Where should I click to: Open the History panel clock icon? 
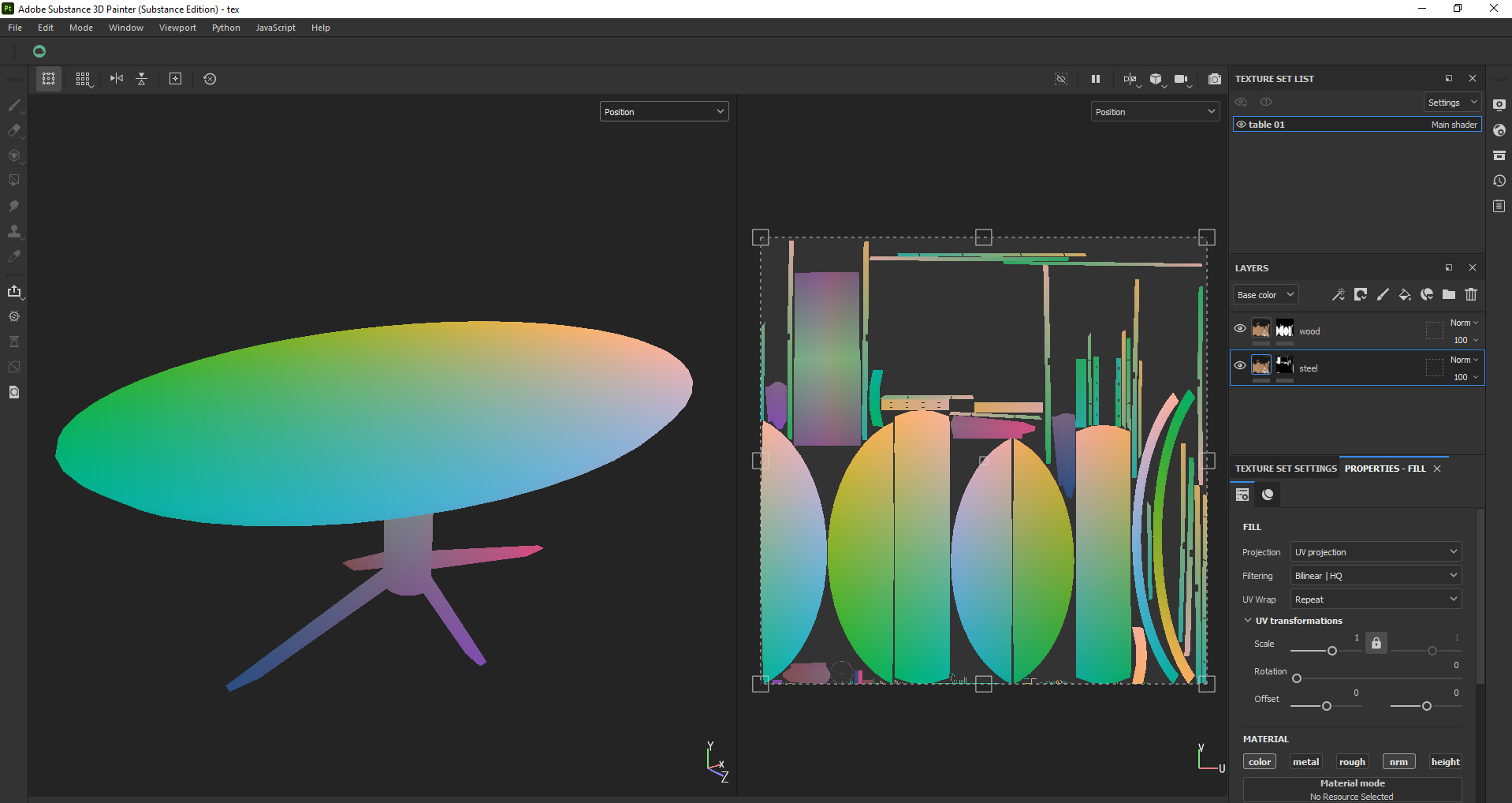(1499, 181)
